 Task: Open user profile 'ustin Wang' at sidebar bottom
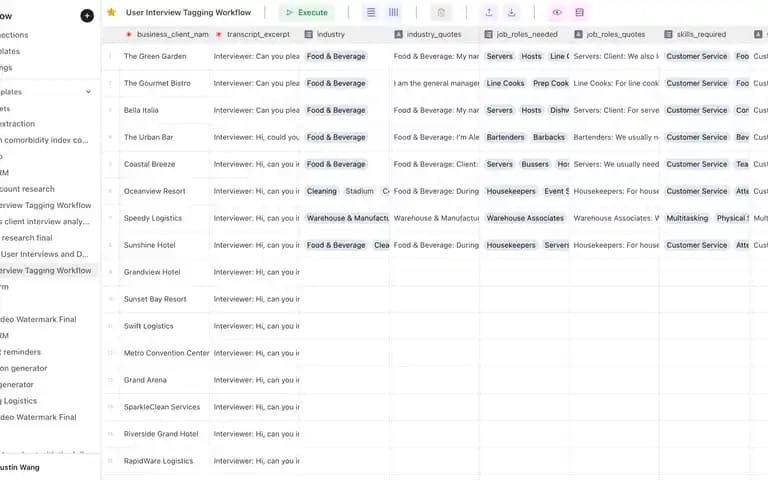point(20,467)
